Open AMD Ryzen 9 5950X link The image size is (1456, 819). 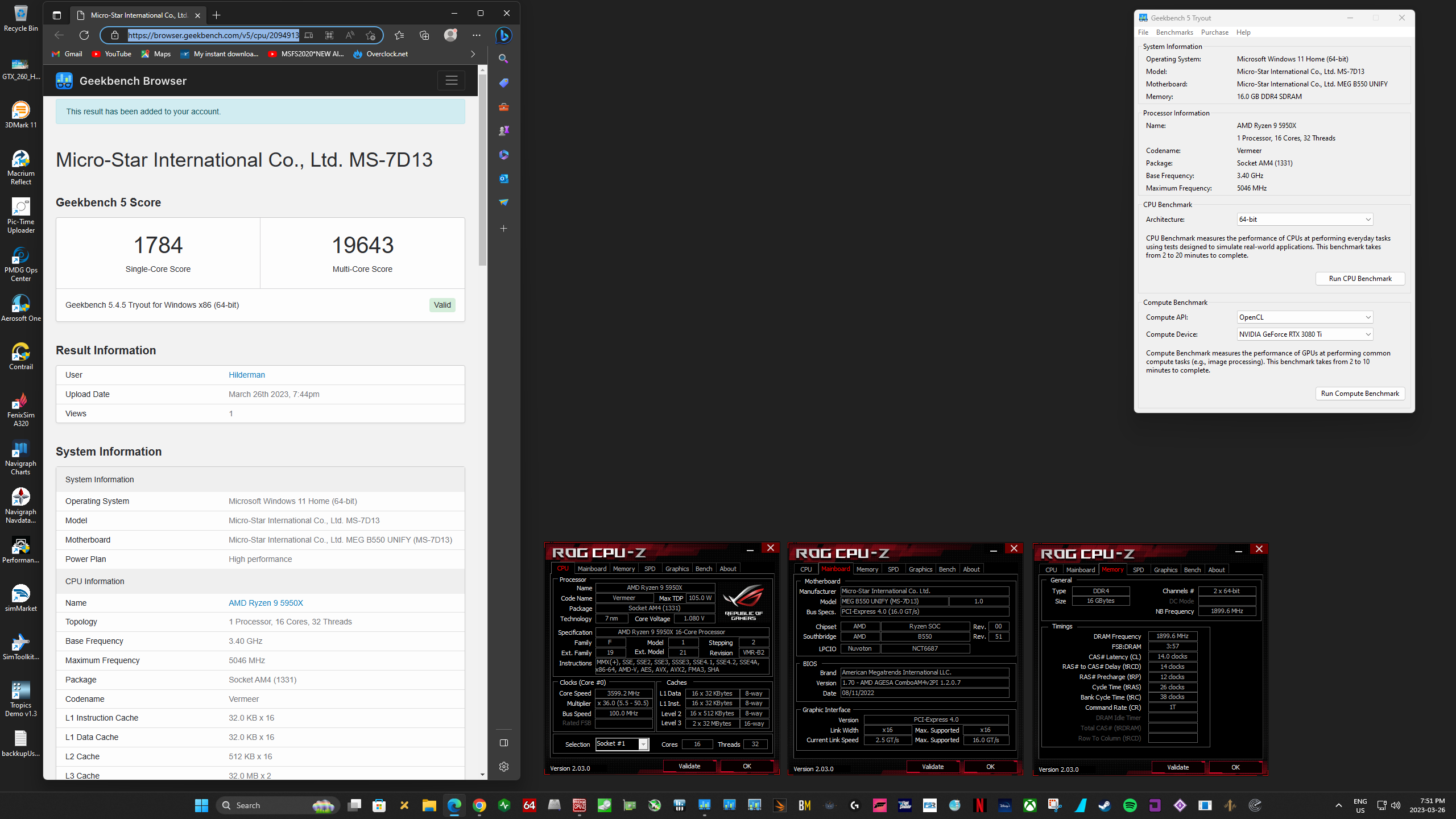(x=266, y=603)
